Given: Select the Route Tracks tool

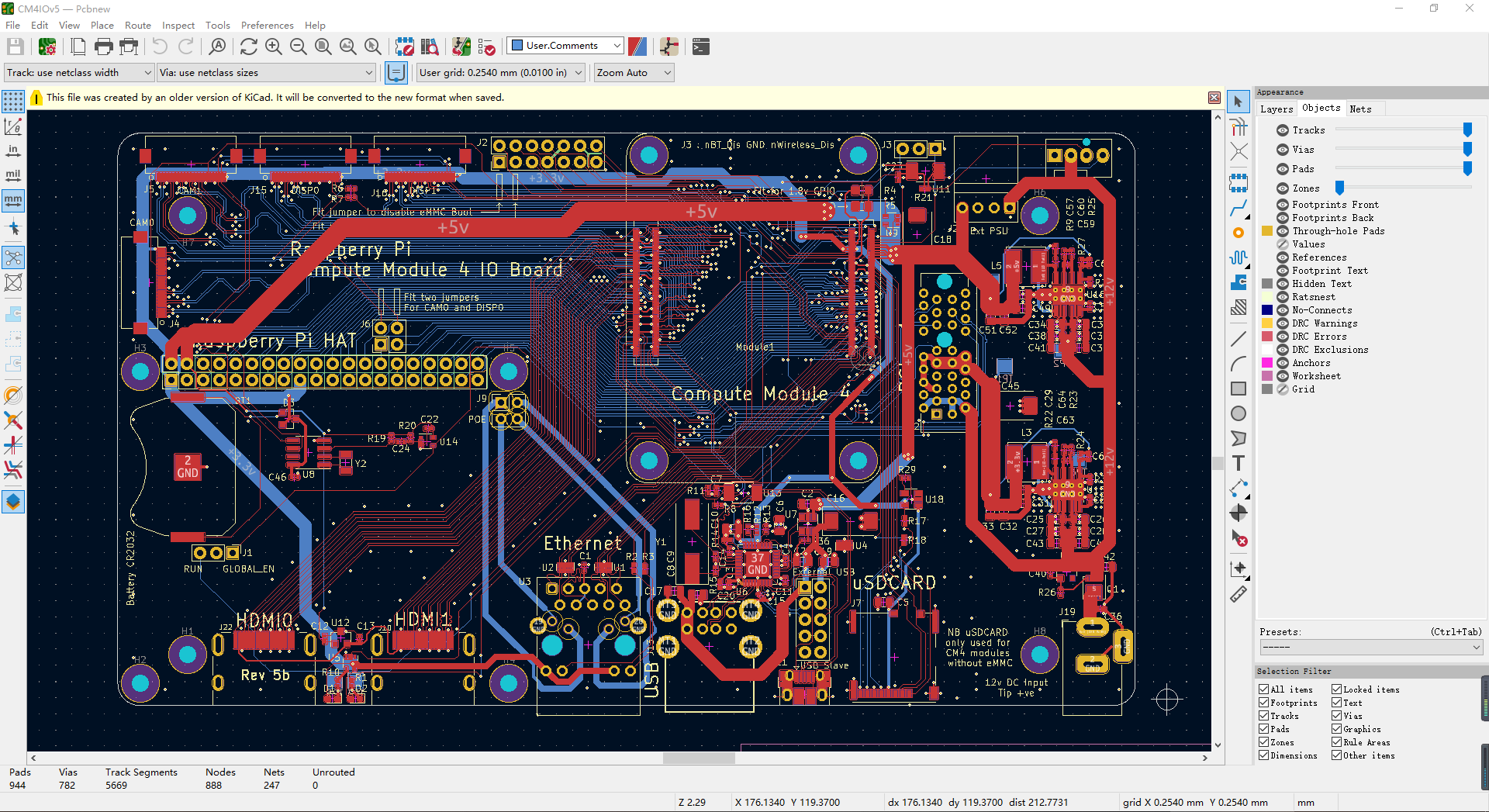Looking at the screenshot, I should click(1239, 208).
